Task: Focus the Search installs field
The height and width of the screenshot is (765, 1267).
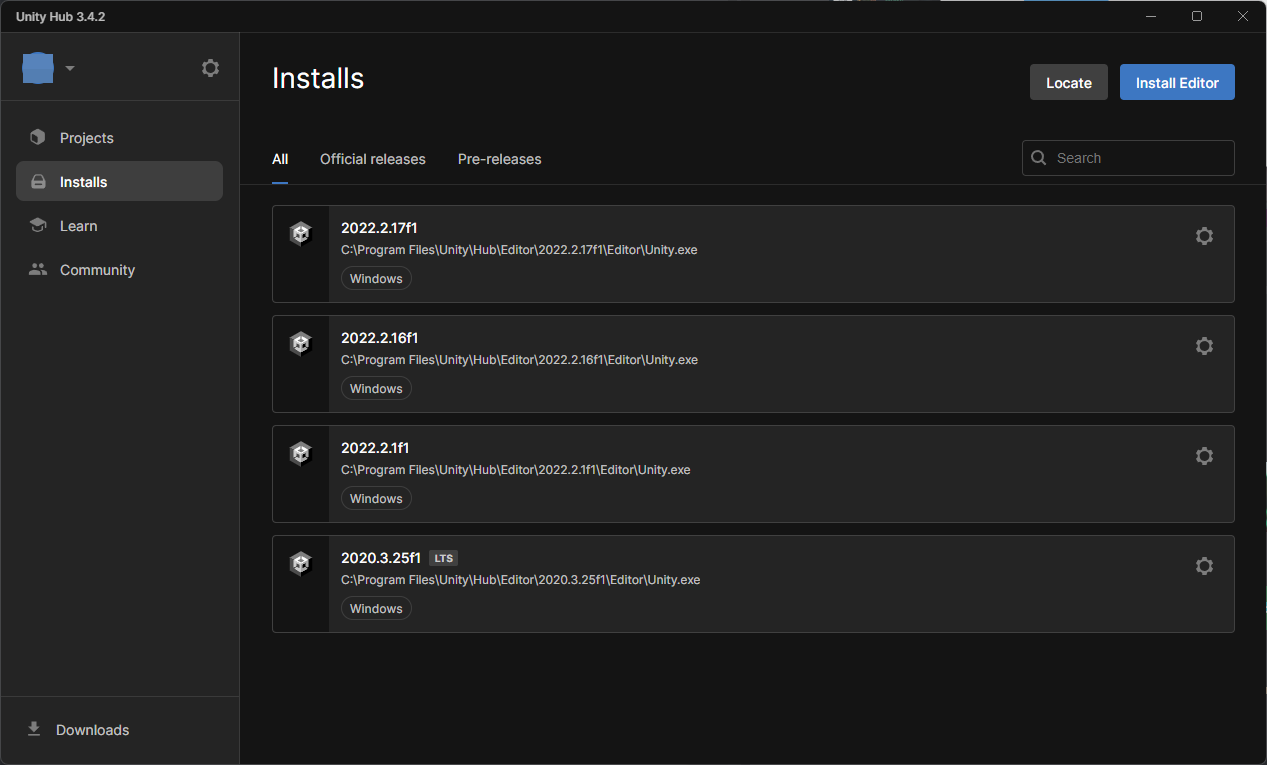Action: click(1140, 158)
